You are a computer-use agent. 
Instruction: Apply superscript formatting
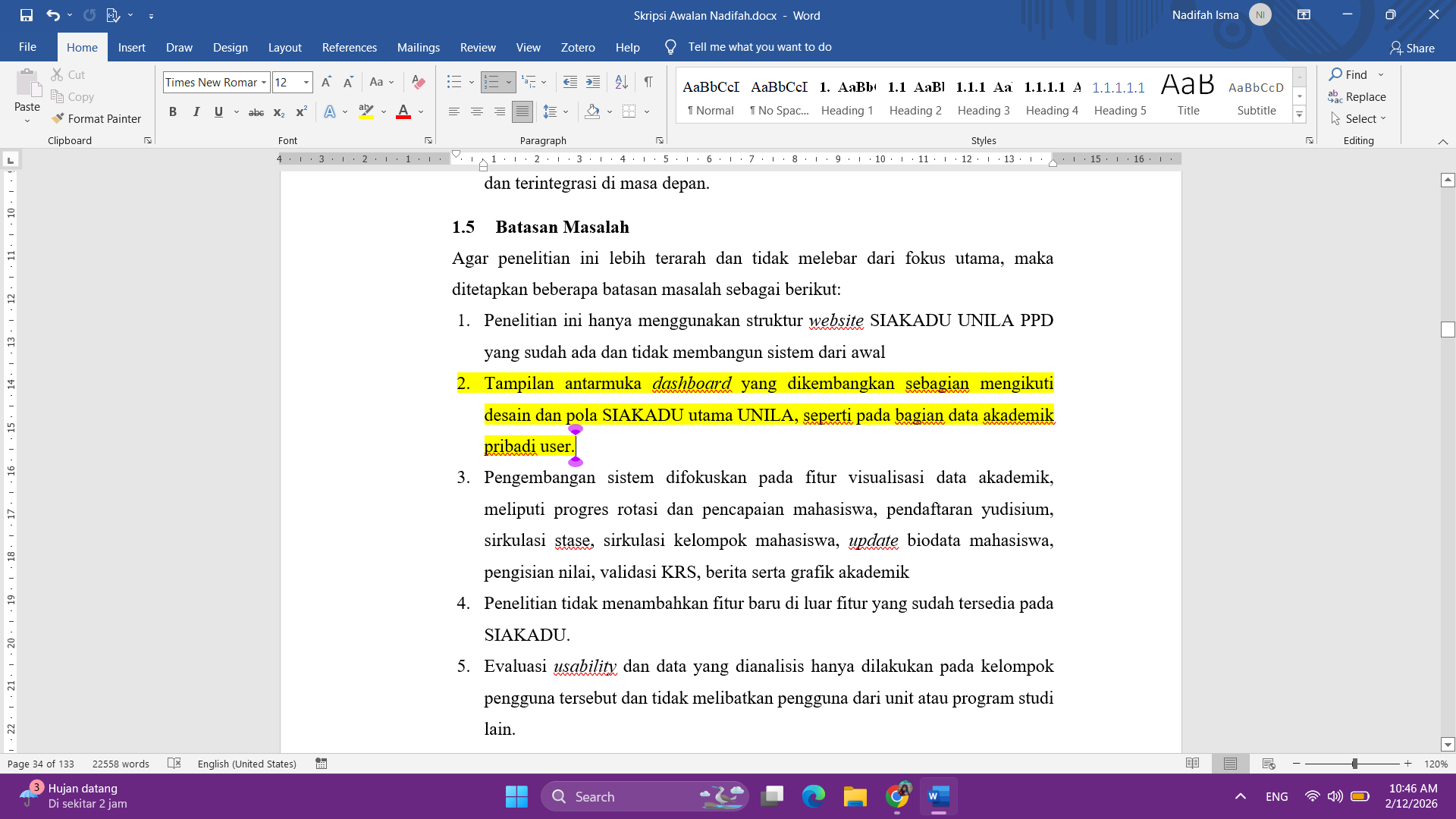[x=301, y=112]
